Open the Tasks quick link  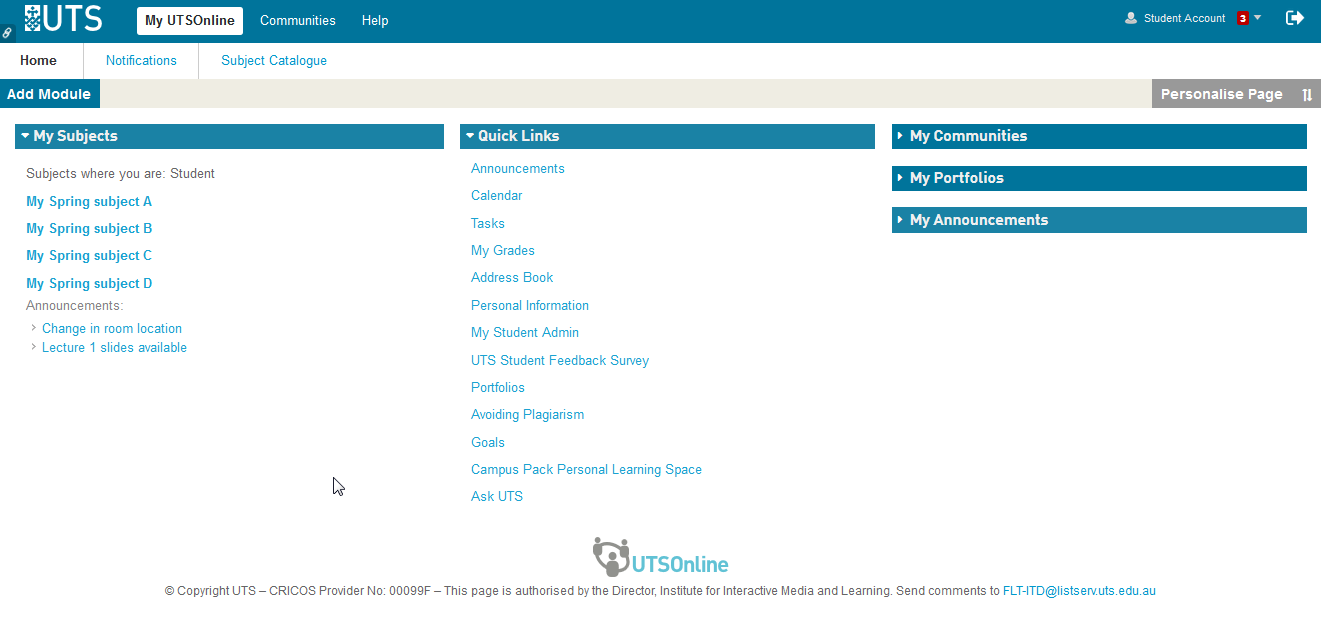tap(488, 223)
